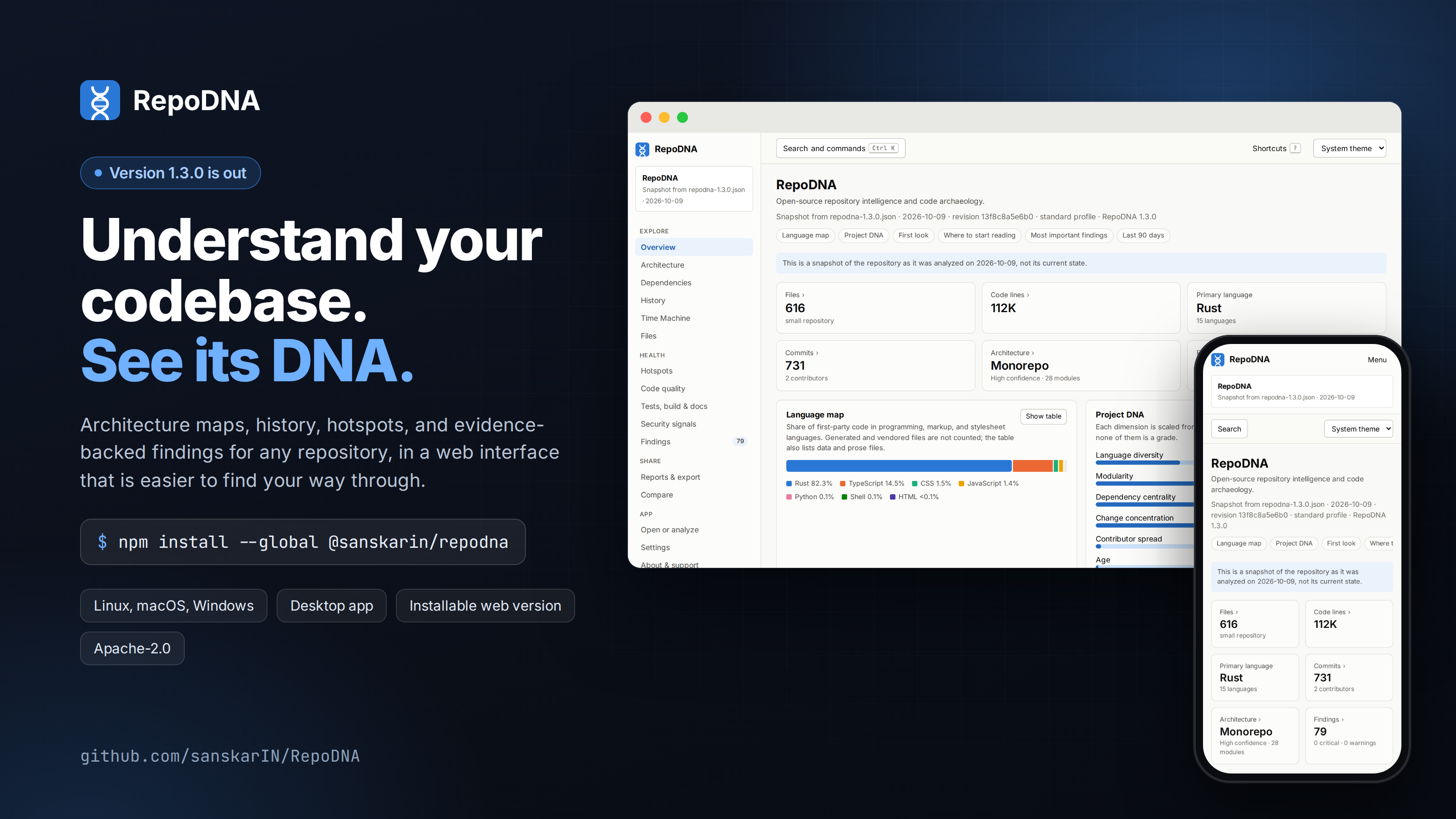Click the RepoDNA logo icon in the mobile header
This screenshot has height=819, width=1456.
click(x=1218, y=359)
